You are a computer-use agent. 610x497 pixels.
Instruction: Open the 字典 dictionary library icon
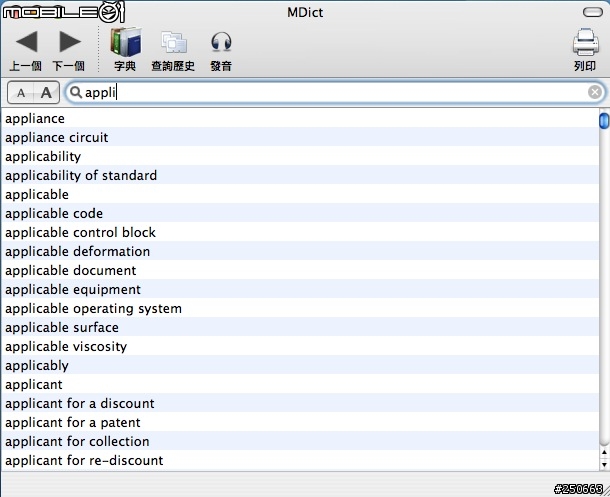tap(125, 42)
